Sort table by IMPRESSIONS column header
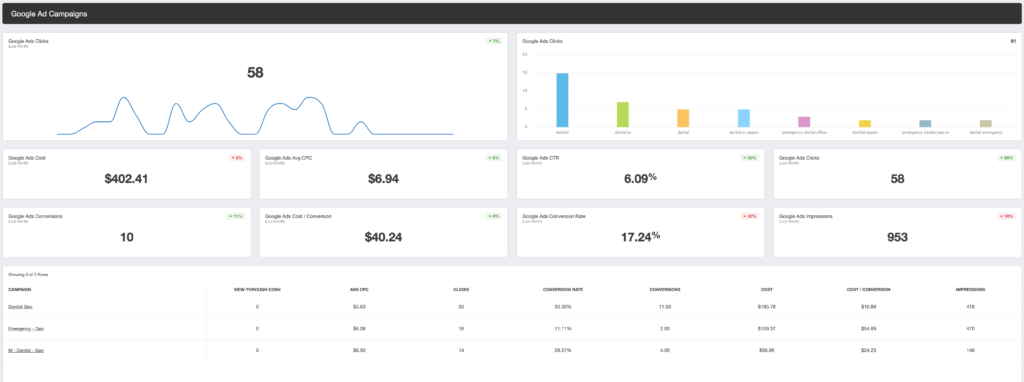The height and width of the screenshot is (382, 1024). [971, 289]
